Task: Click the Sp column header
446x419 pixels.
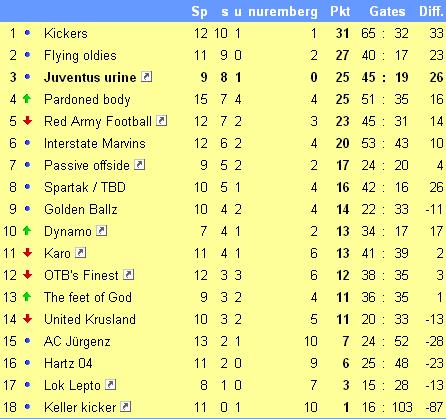Action: pos(199,12)
